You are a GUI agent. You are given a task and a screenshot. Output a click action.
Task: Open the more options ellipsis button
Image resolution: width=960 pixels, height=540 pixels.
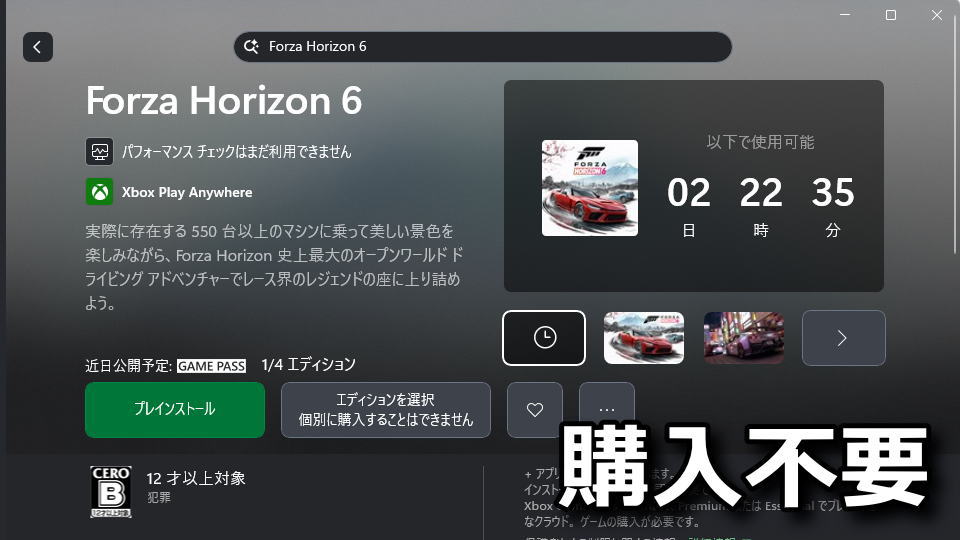click(x=607, y=410)
